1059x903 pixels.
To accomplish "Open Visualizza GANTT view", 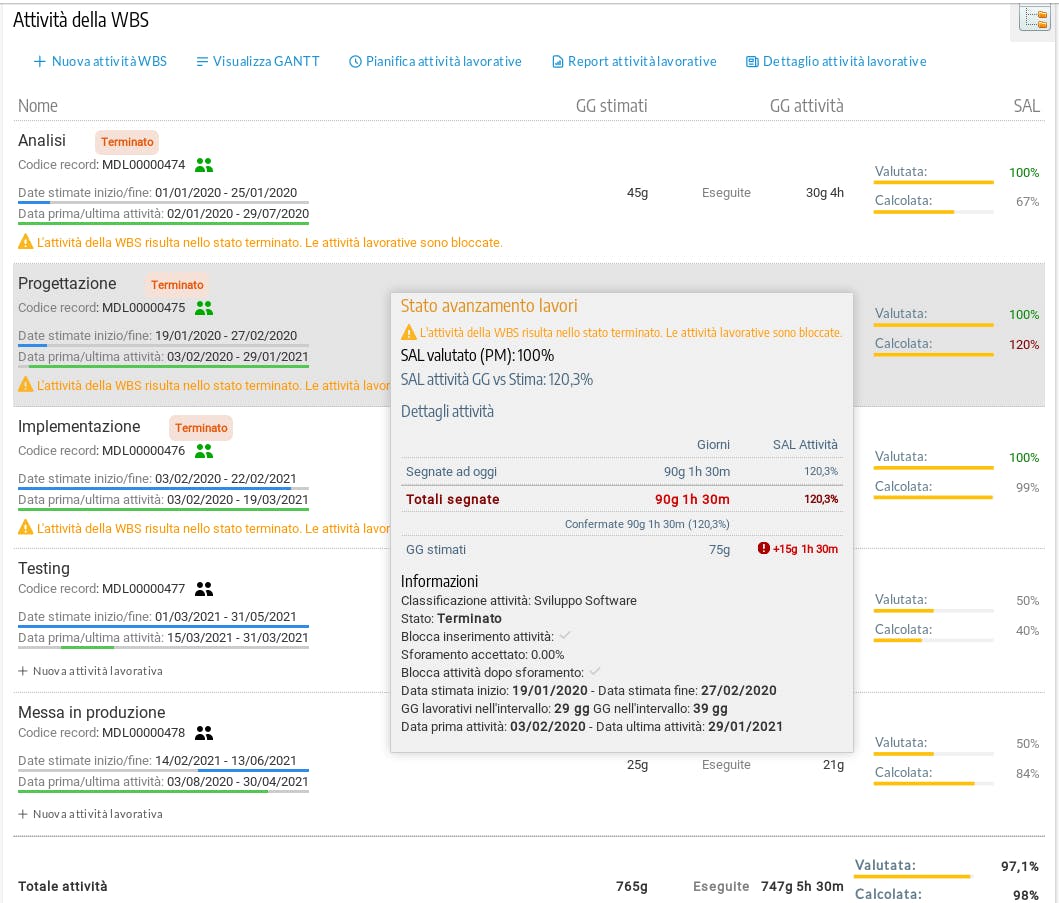I will [x=258, y=62].
